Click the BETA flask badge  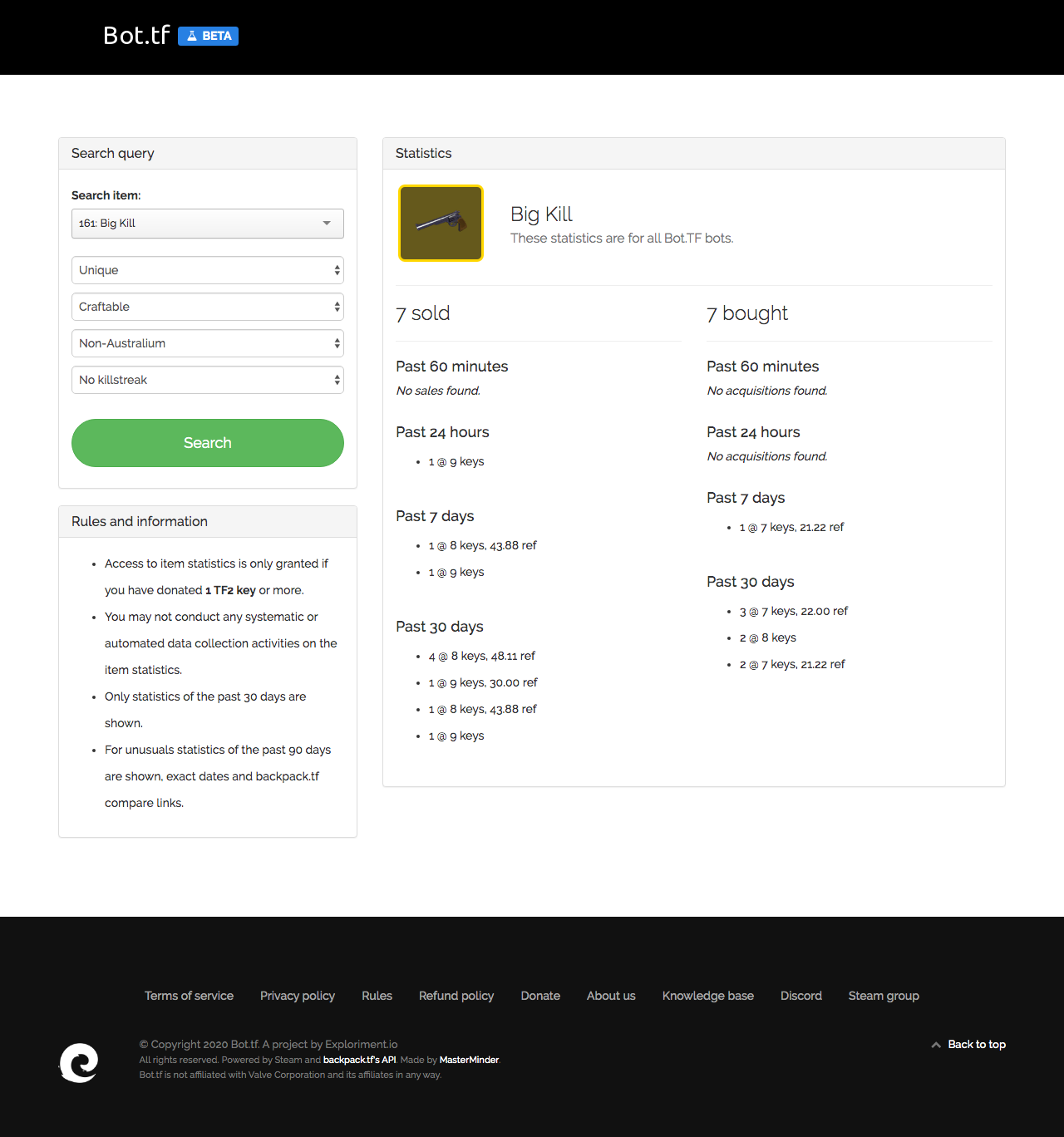pyautogui.click(x=208, y=36)
